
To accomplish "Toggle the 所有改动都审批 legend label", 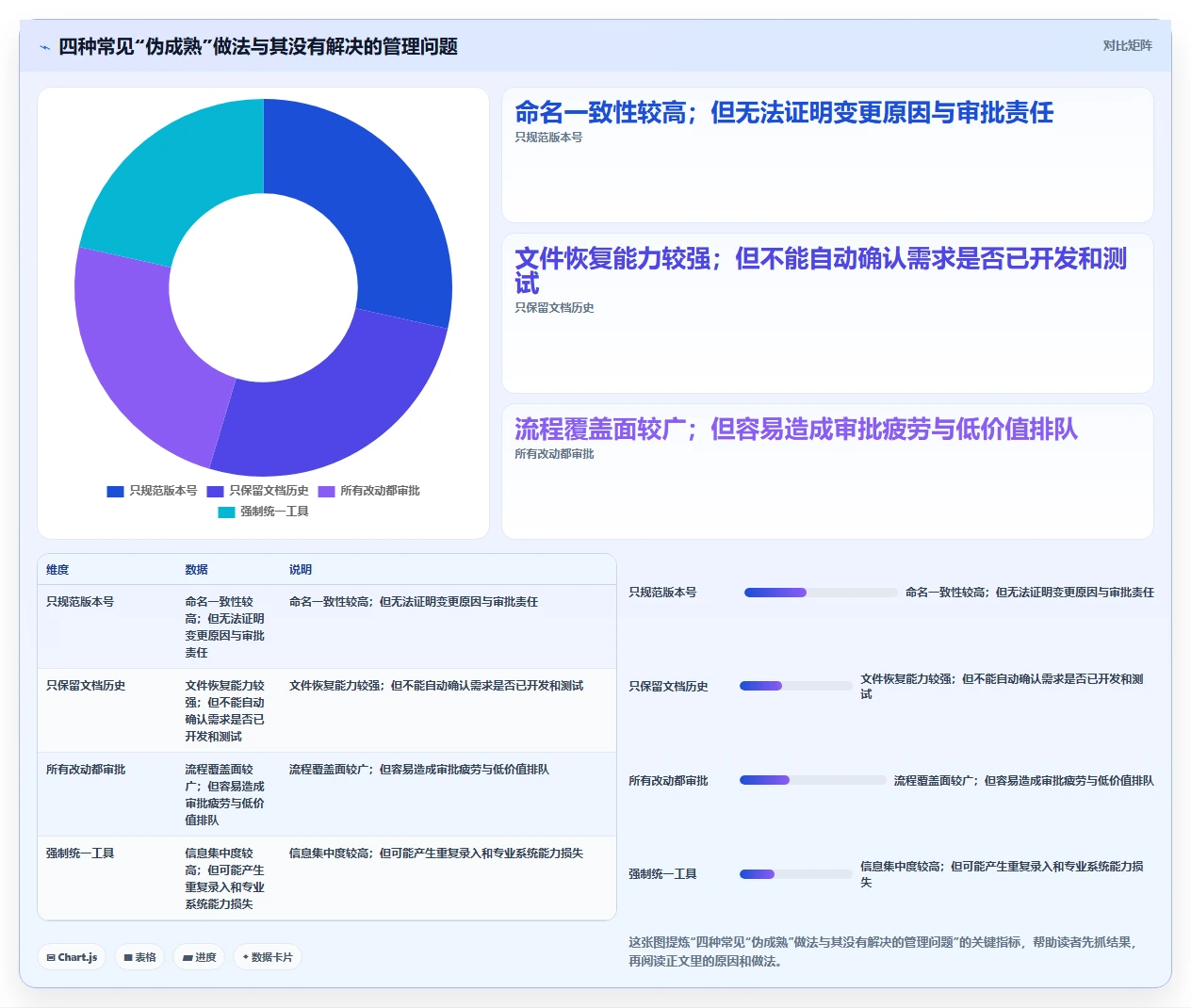I will [380, 491].
